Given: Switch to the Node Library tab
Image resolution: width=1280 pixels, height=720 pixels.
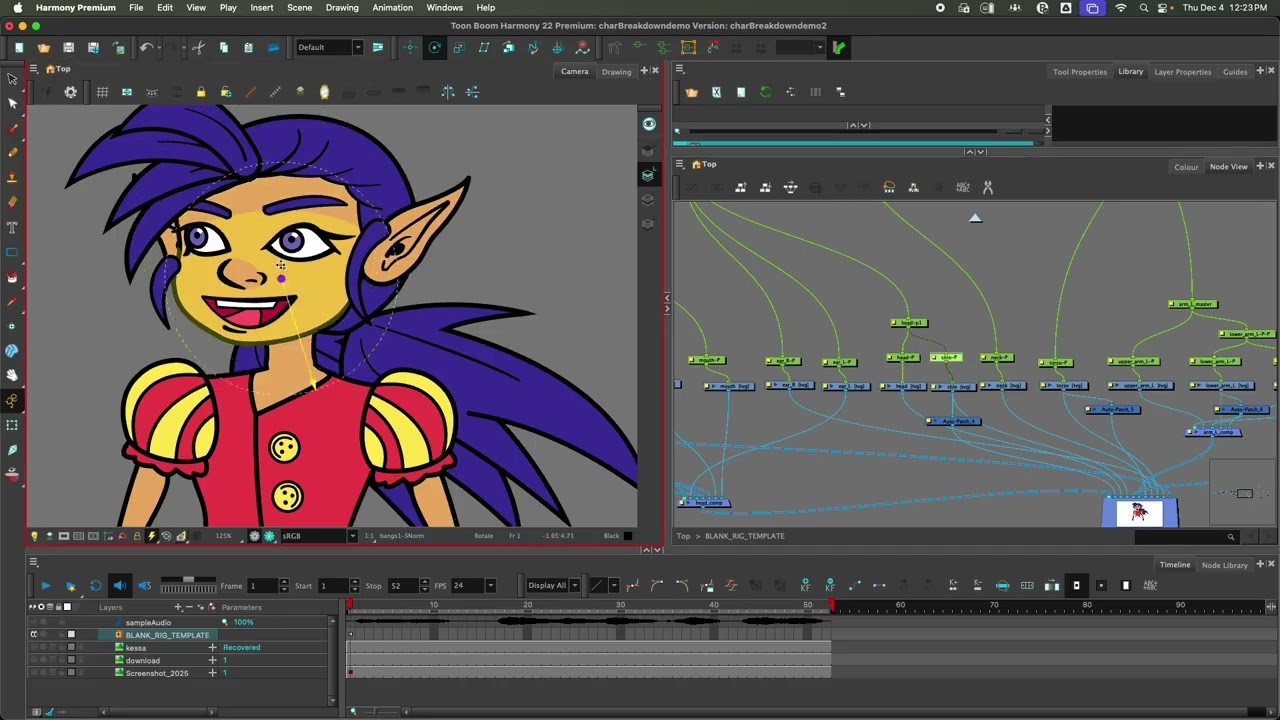Looking at the screenshot, I should click(1225, 565).
